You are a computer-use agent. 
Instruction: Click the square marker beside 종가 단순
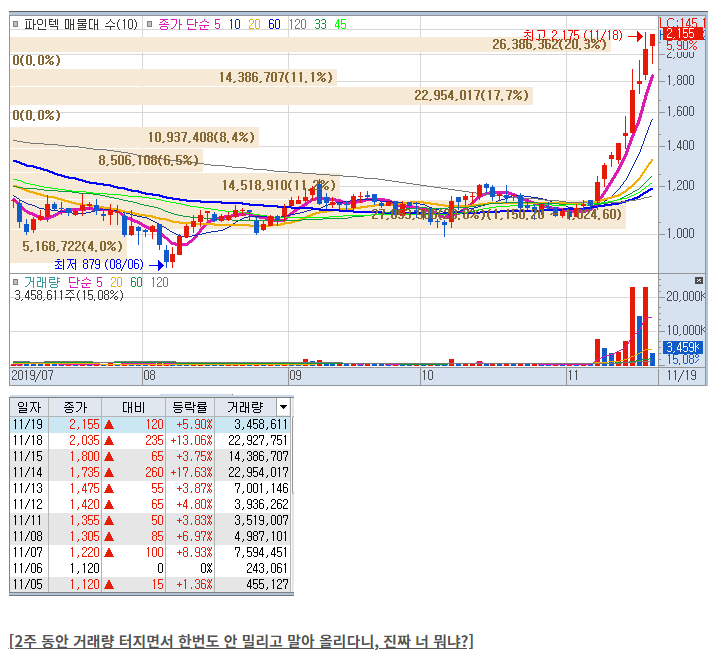[149, 24]
